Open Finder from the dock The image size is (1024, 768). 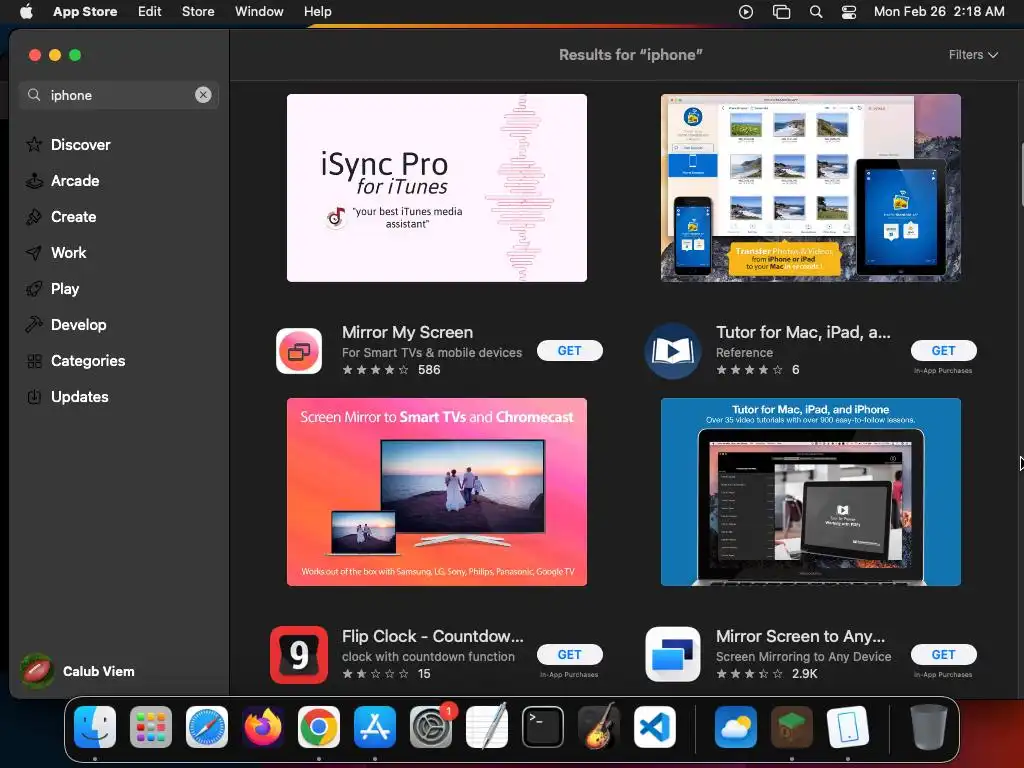pyautogui.click(x=95, y=727)
